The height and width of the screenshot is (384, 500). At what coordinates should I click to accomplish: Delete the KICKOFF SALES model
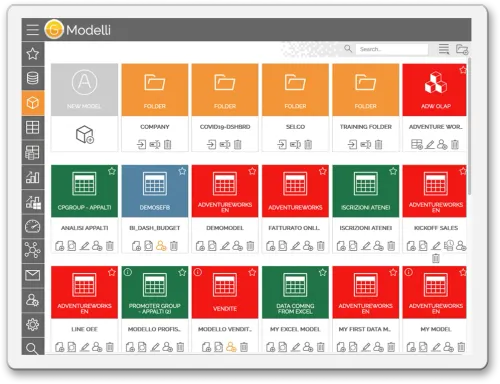[436, 258]
